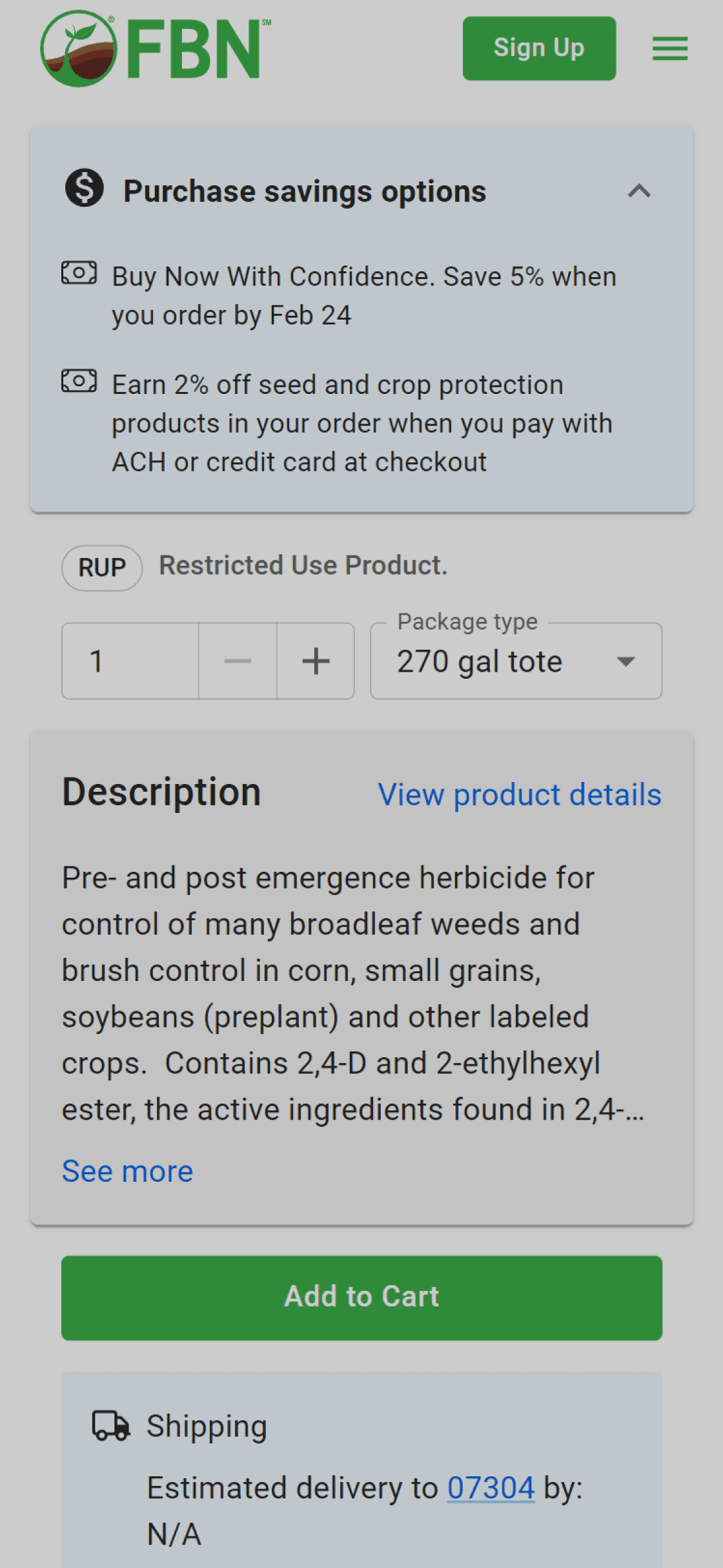Screen dimensions: 723x1568
Task: Click the FBN logo
Action: (x=156, y=48)
